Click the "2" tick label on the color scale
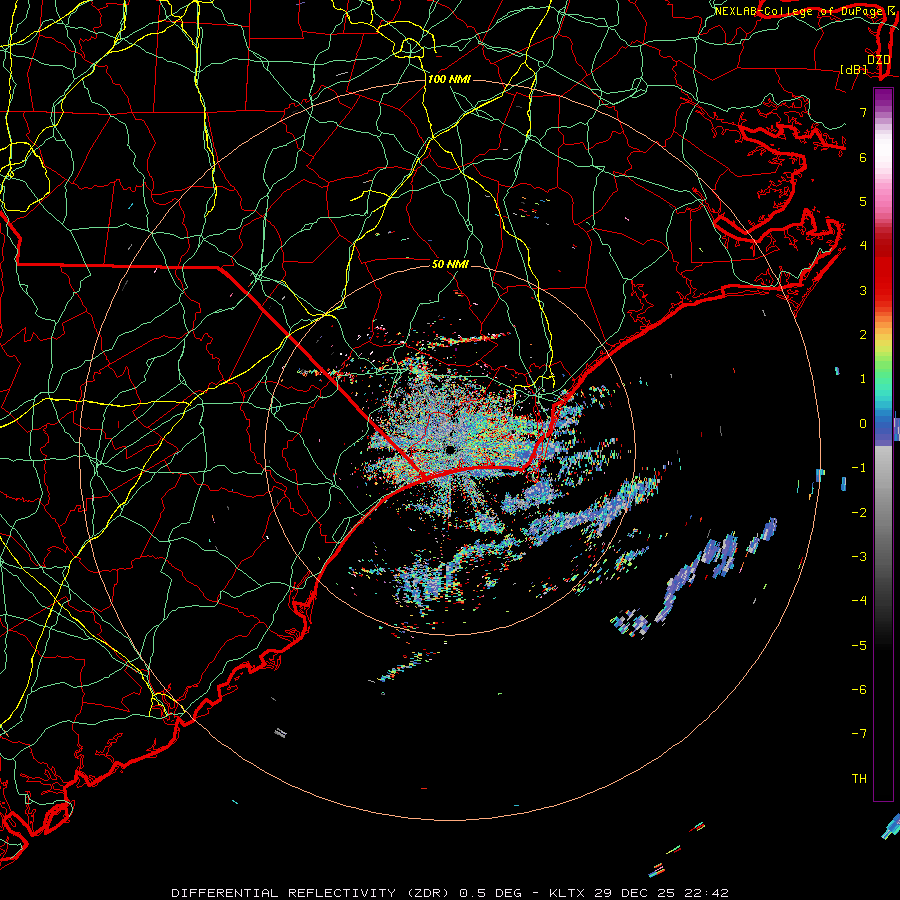Screen dimensions: 900x900 coord(863,335)
